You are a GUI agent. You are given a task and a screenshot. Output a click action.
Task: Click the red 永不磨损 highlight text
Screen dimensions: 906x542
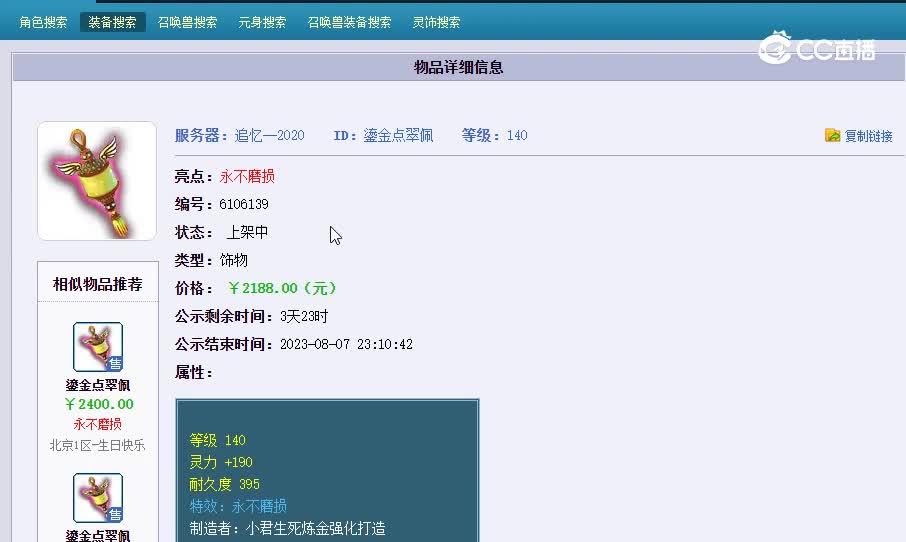(x=247, y=176)
